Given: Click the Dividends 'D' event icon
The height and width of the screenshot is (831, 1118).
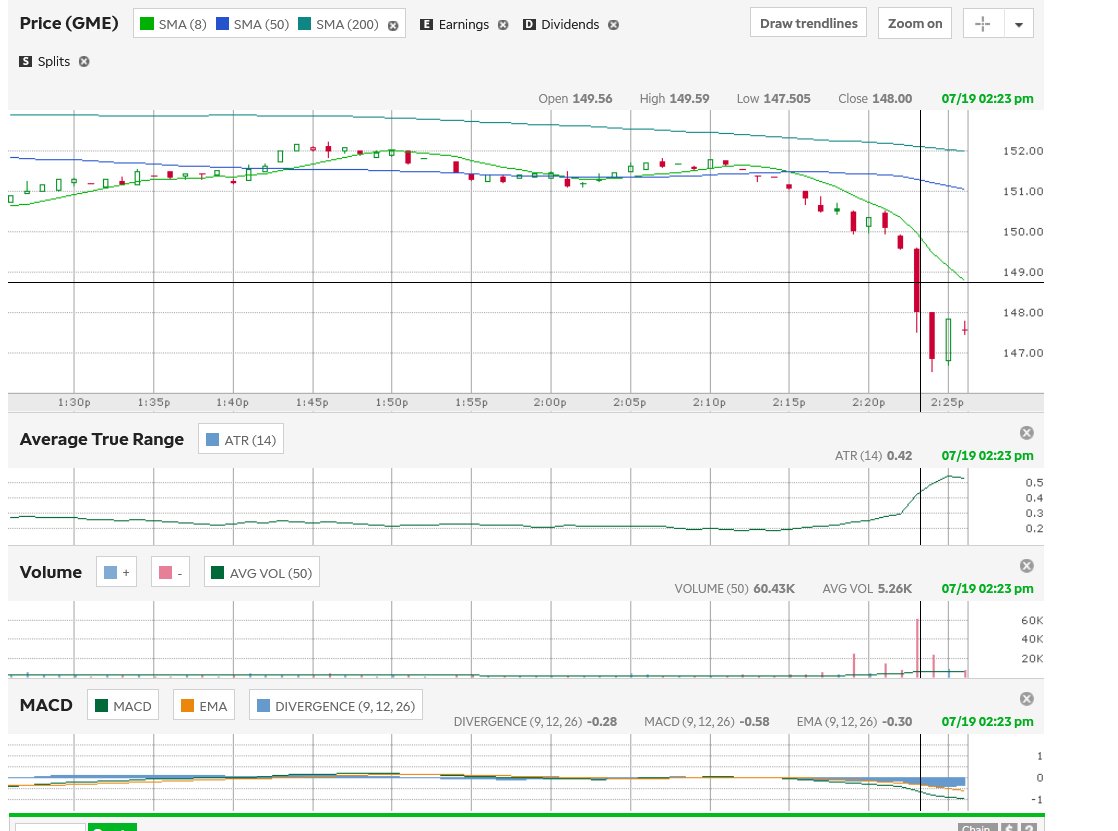Looking at the screenshot, I should click(529, 24).
